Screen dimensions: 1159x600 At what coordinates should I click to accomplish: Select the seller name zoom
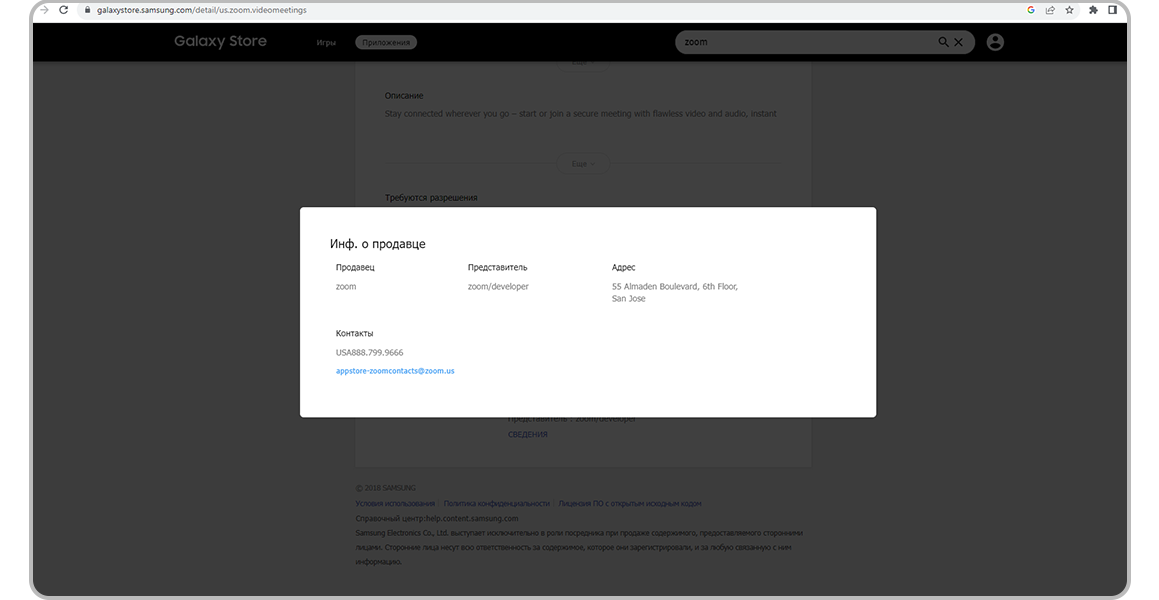tap(346, 287)
